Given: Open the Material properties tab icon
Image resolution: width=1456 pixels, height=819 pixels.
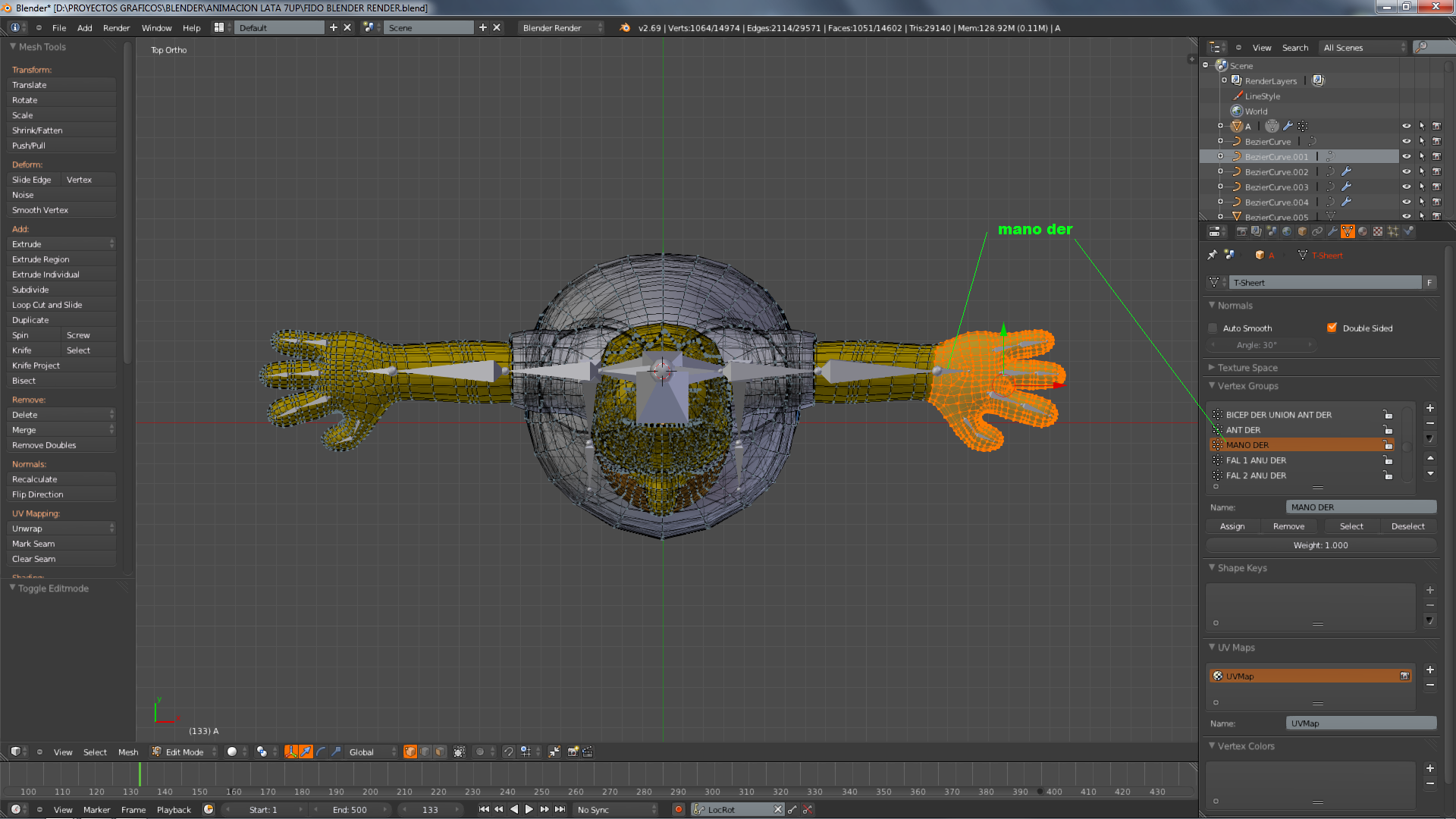Looking at the screenshot, I should tap(1363, 231).
